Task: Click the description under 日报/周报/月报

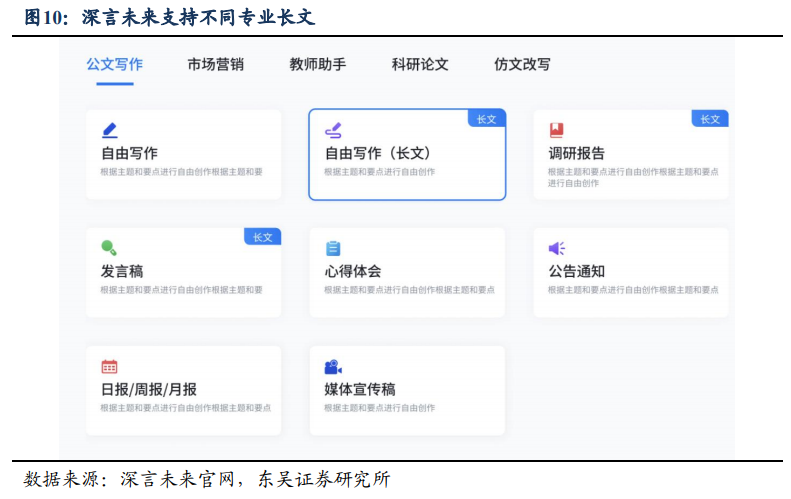Action: point(186,408)
